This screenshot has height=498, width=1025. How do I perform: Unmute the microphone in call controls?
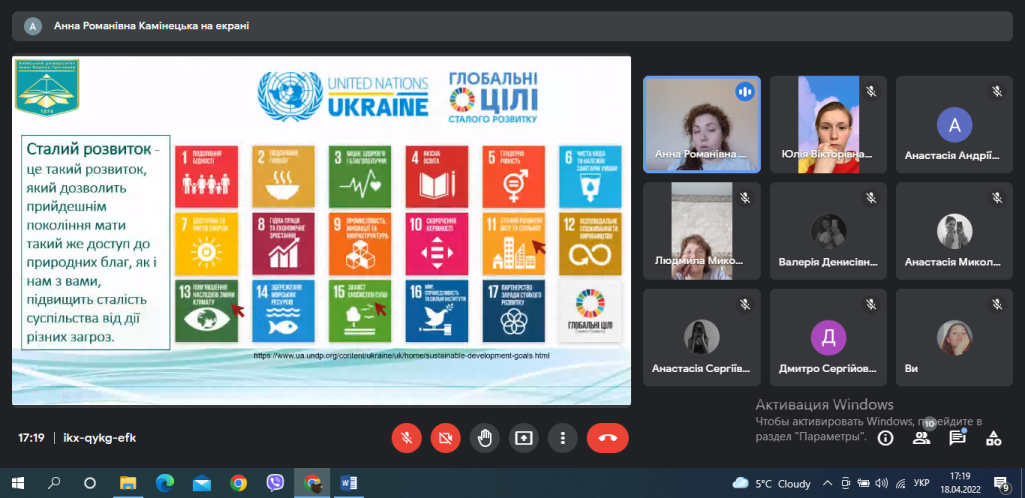click(x=407, y=437)
